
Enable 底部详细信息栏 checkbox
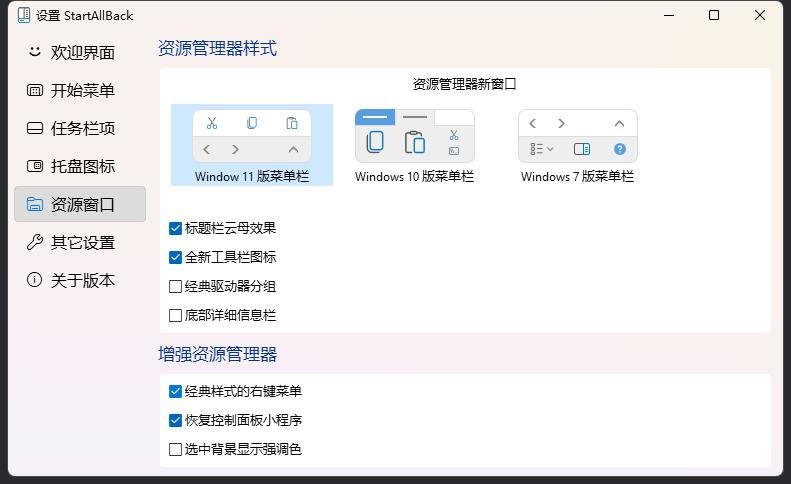[175, 315]
